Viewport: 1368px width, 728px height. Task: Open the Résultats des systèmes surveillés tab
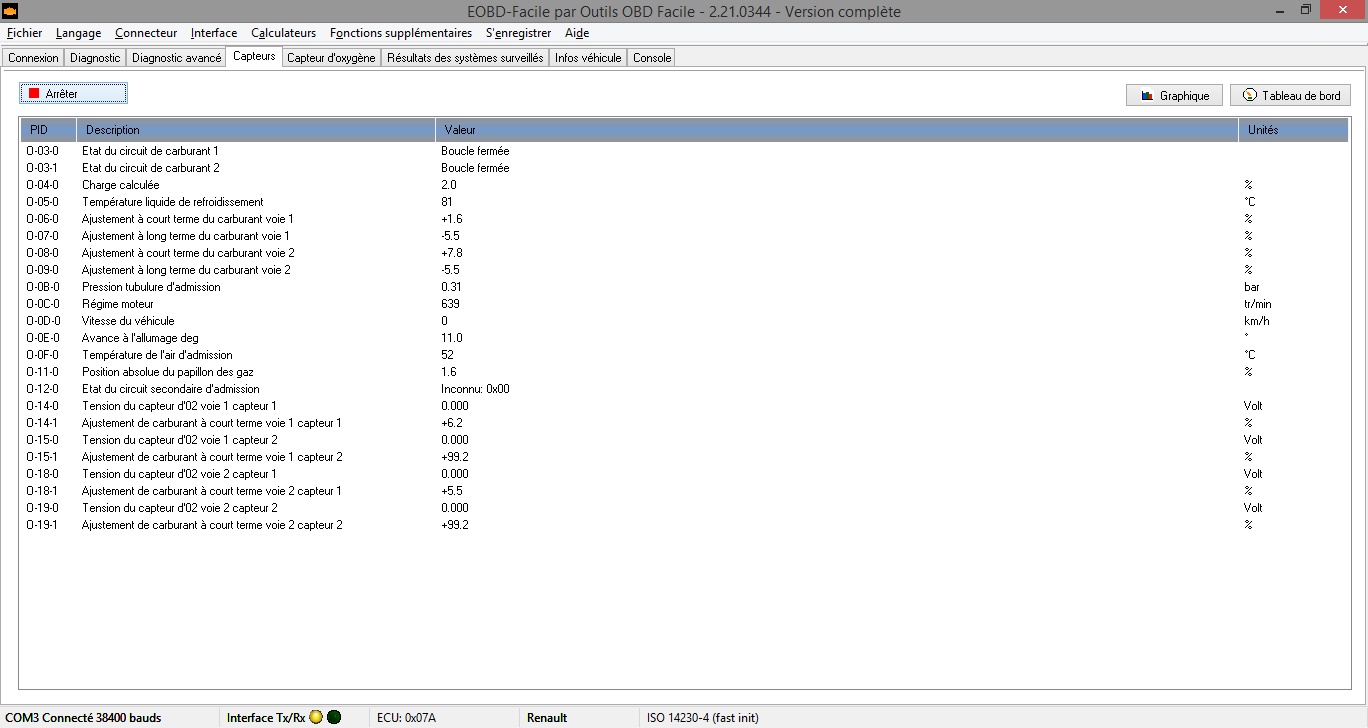465,58
